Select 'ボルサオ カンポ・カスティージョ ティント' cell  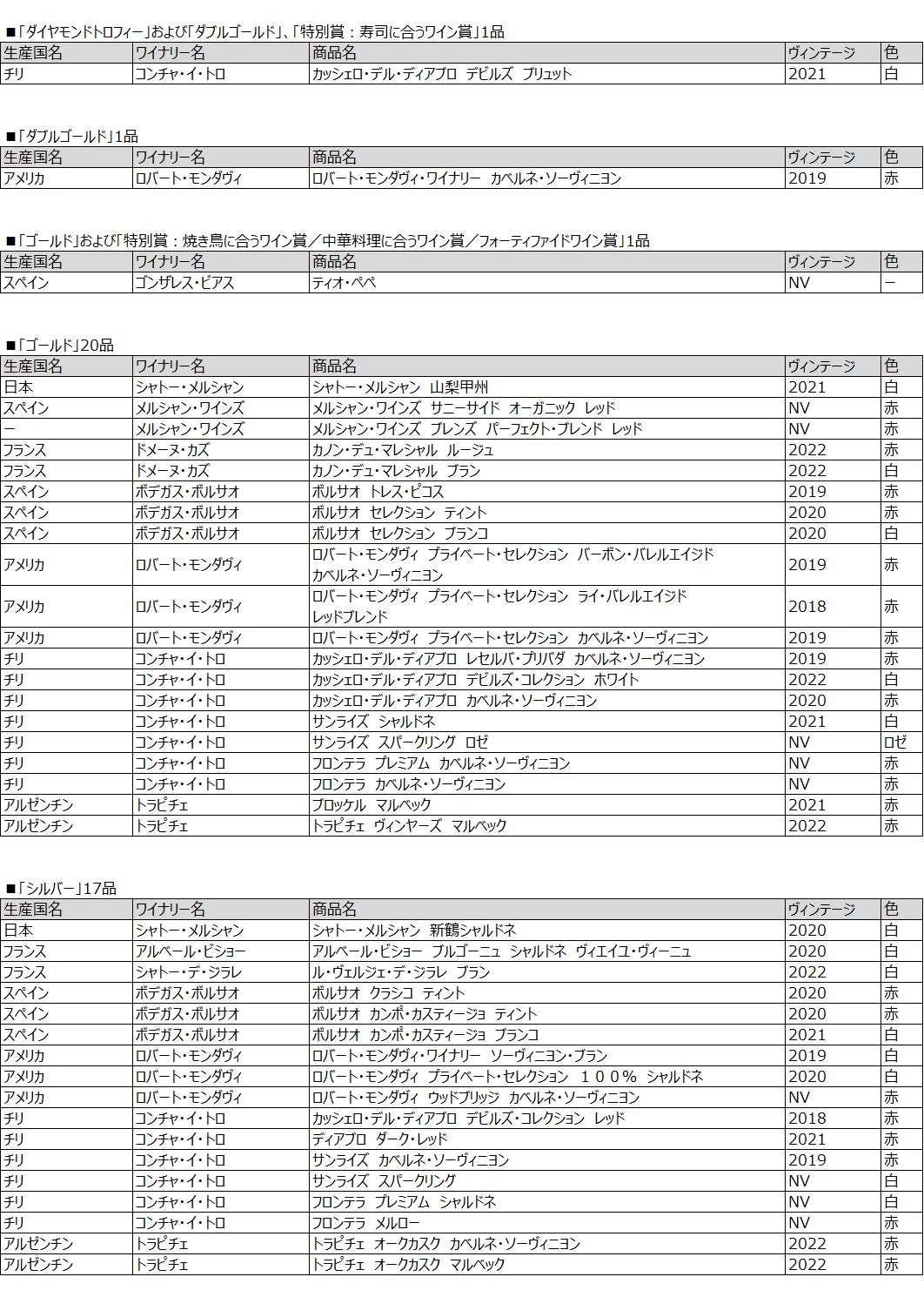[x=546, y=1014]
